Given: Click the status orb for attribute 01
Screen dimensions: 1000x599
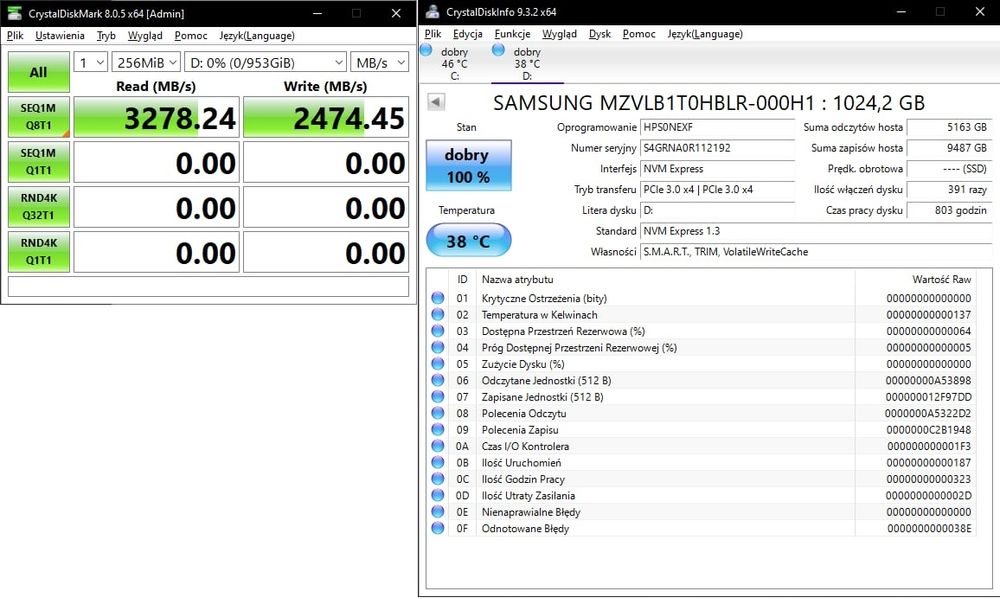Looking at the screenshot, I should [x=438, y=298].
